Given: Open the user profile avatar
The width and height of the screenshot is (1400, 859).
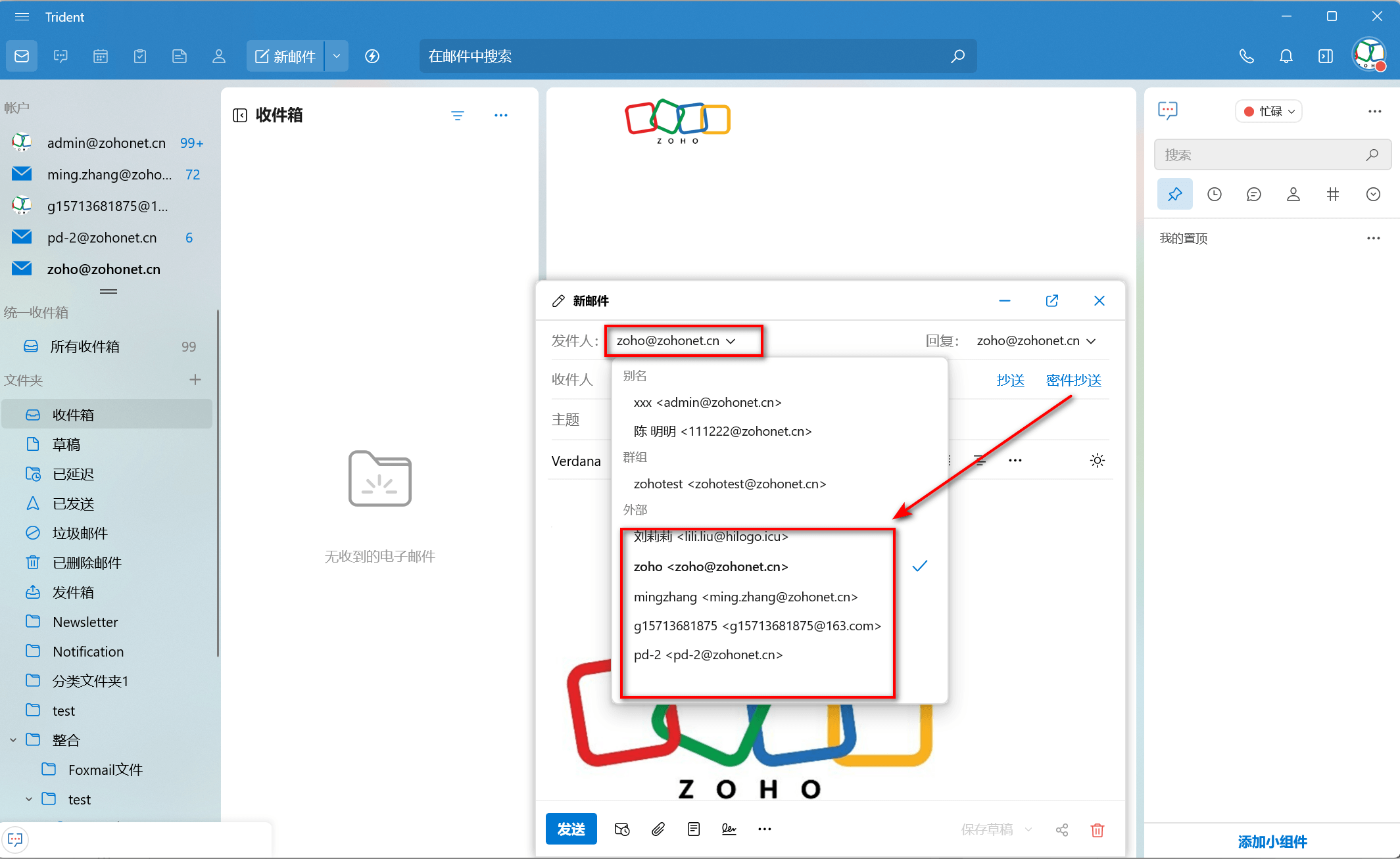Looking at the screenshot, I should click(x=1369, y=55).
